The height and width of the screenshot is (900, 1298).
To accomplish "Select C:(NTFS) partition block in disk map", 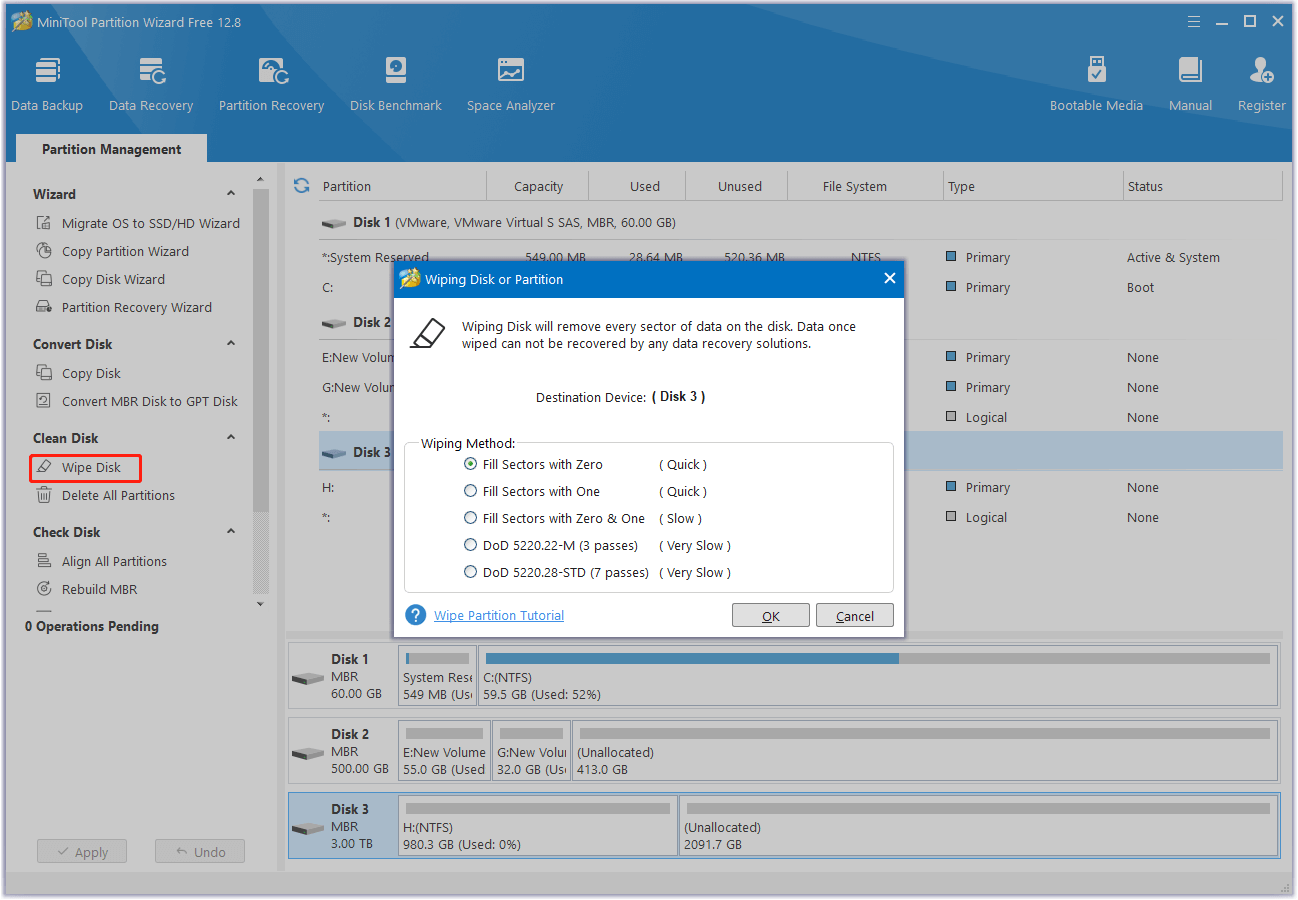I will pyautogui.click(x=877, y=675).
